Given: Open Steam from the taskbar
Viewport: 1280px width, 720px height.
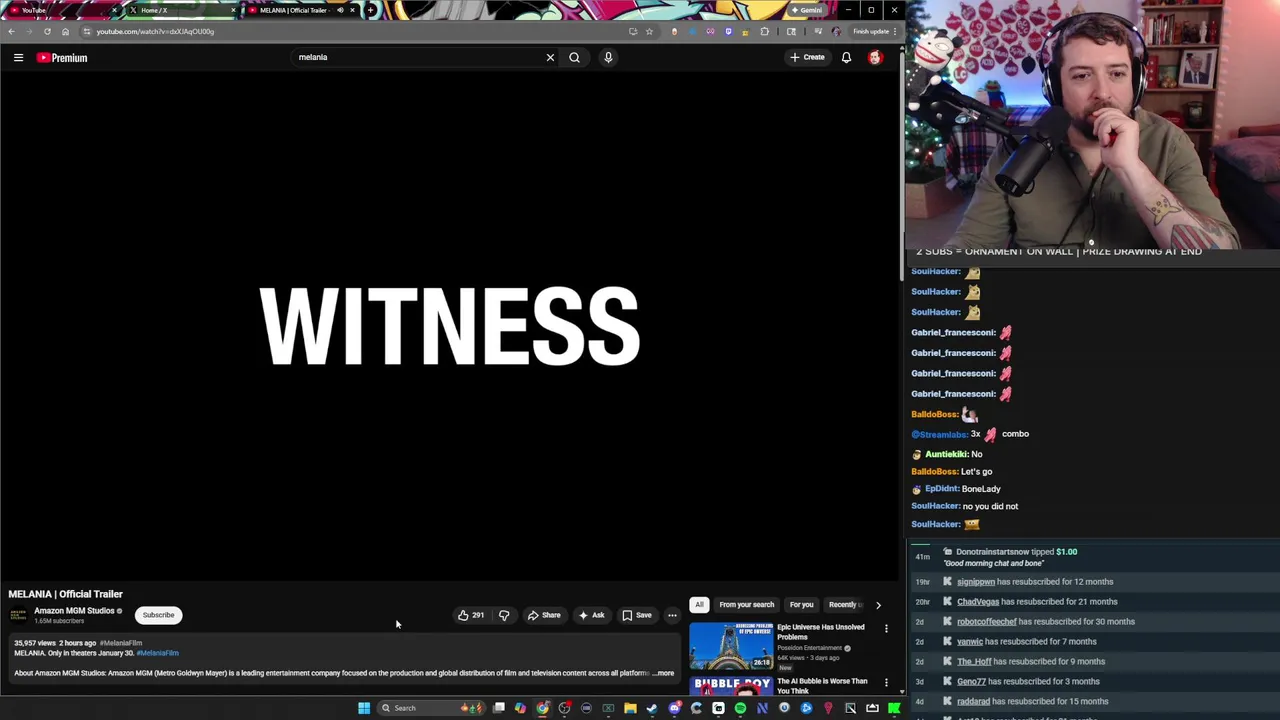Looking at the screenshot, I should [652, 708].
